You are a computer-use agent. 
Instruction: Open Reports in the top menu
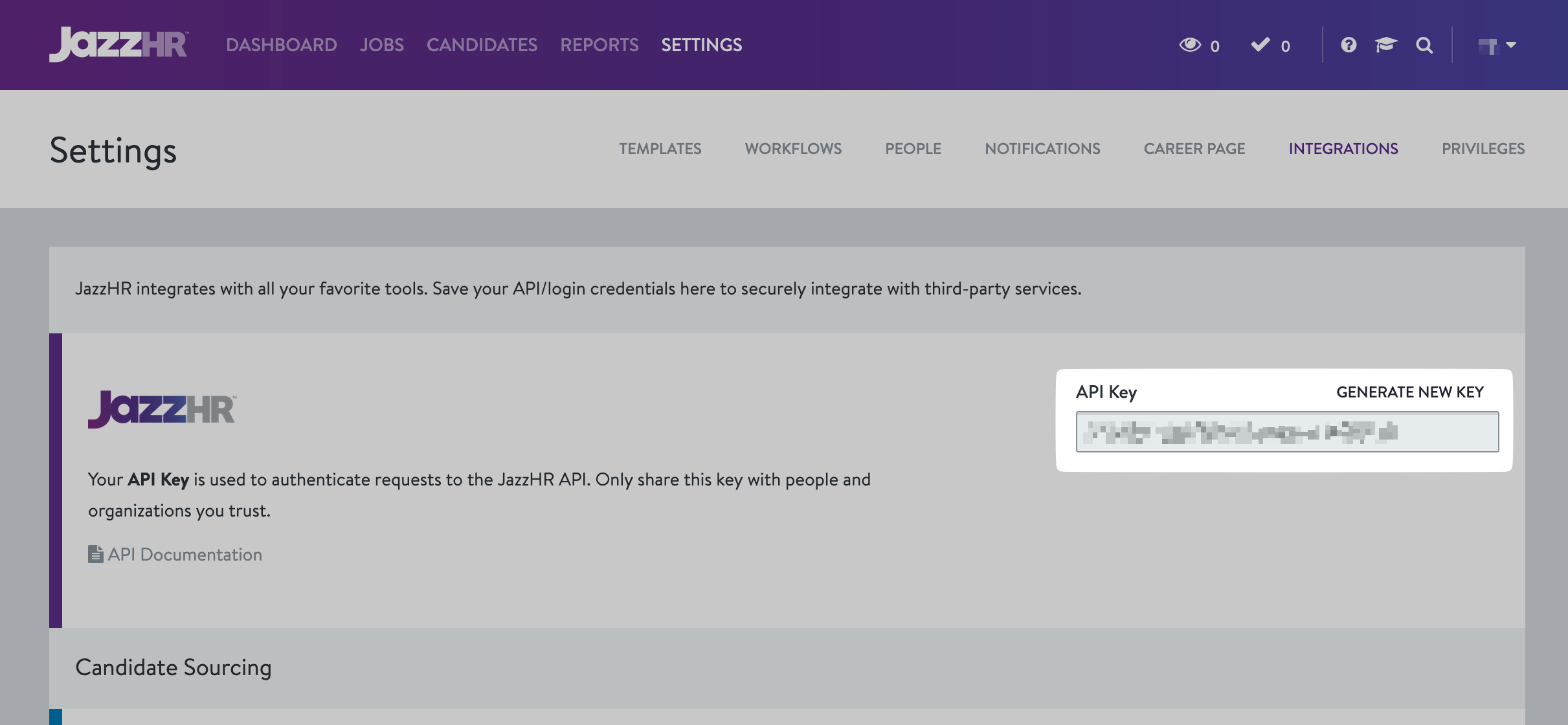click(x=599, y=45)
